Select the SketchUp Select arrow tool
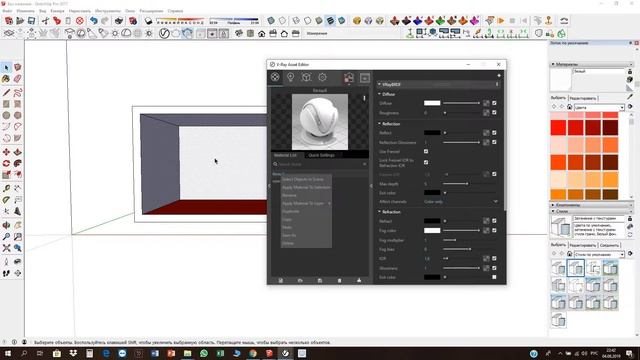This screenshot has height=360, width=640. click(6, 67)
